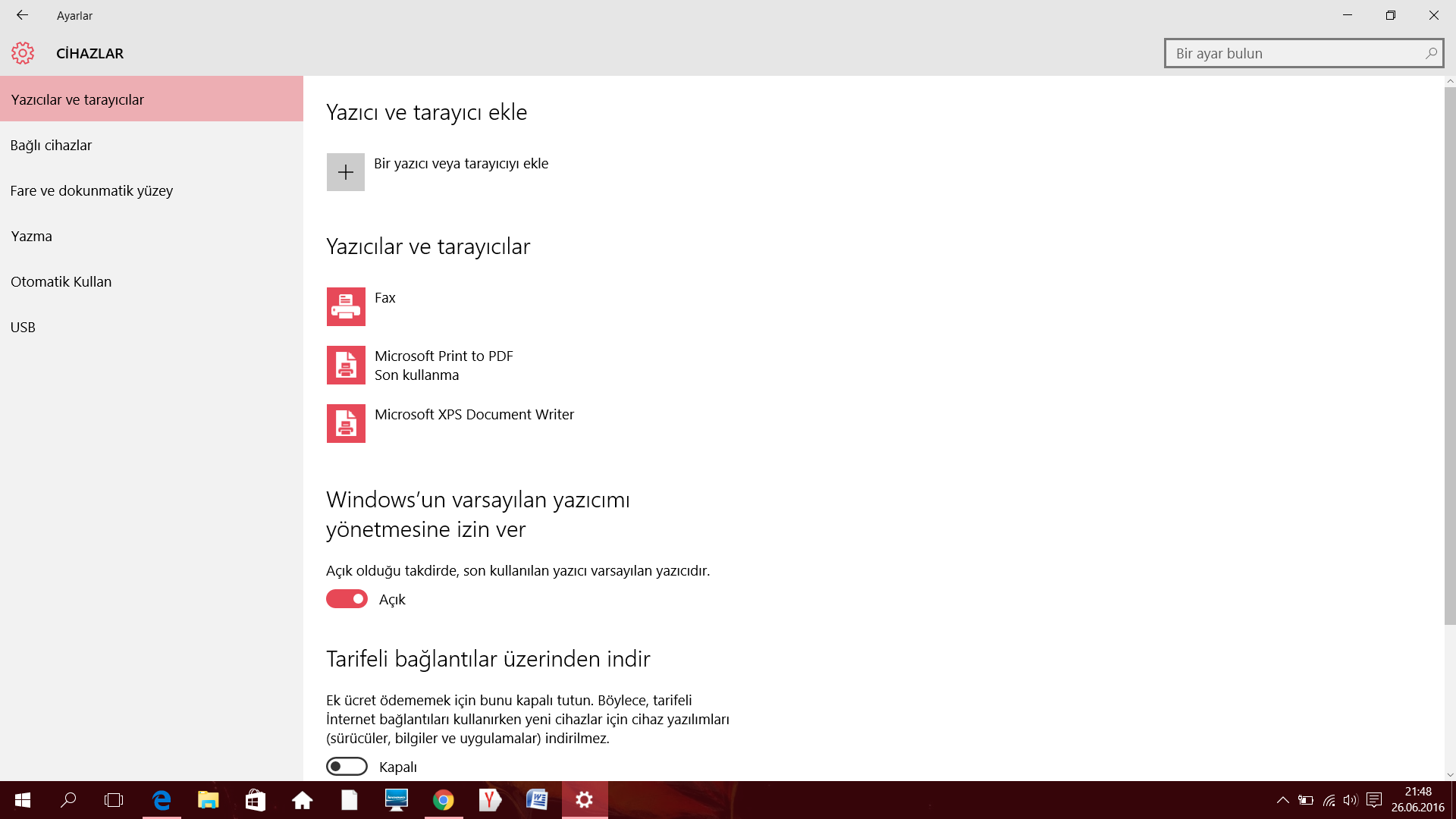This screenshot has height=819, width=1456.
Task: Go back with the arrow icon
Action: pyautogui.click(x=22, y=15)
